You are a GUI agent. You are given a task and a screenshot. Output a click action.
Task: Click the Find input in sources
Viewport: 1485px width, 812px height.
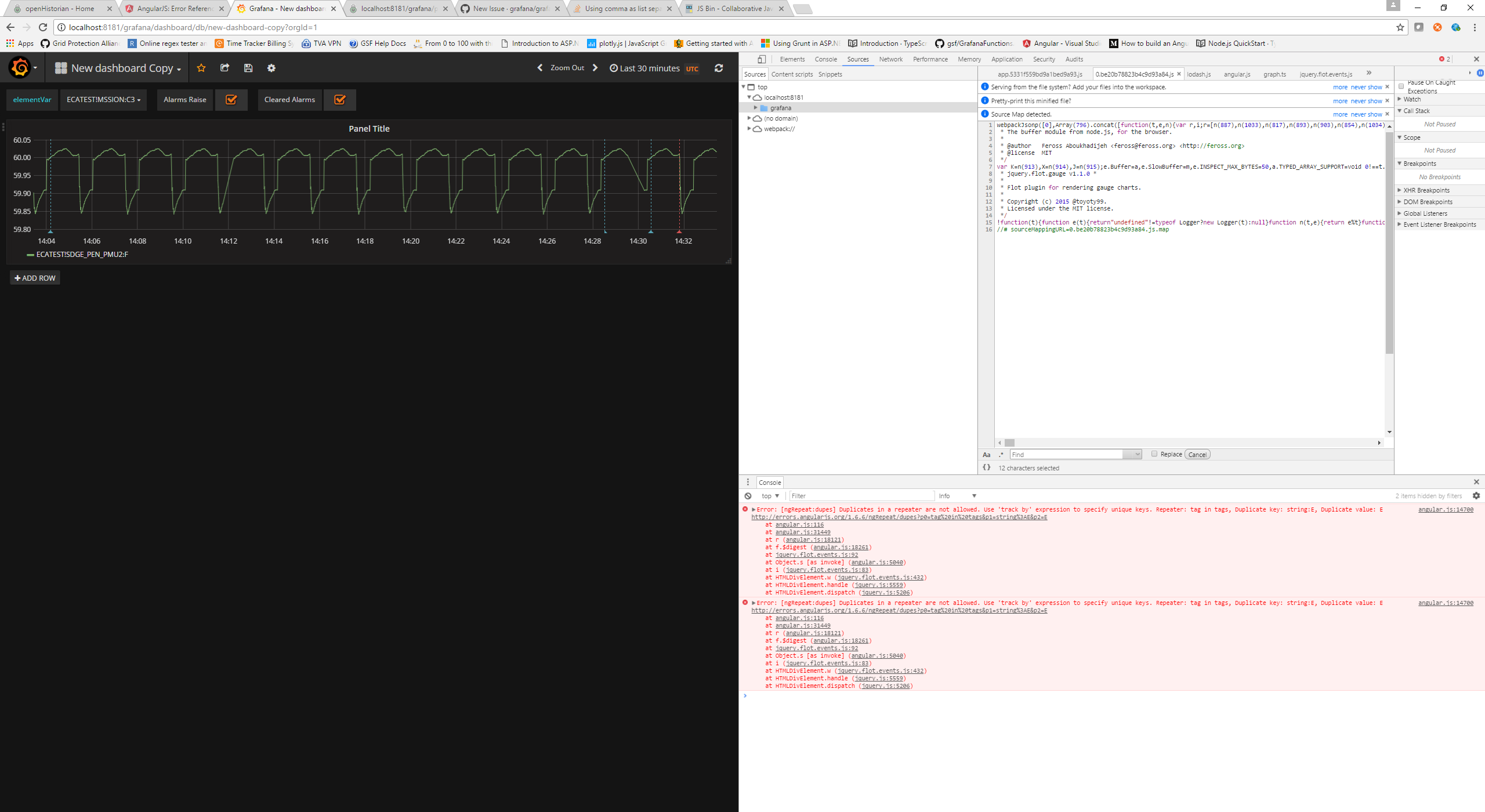1067,455
